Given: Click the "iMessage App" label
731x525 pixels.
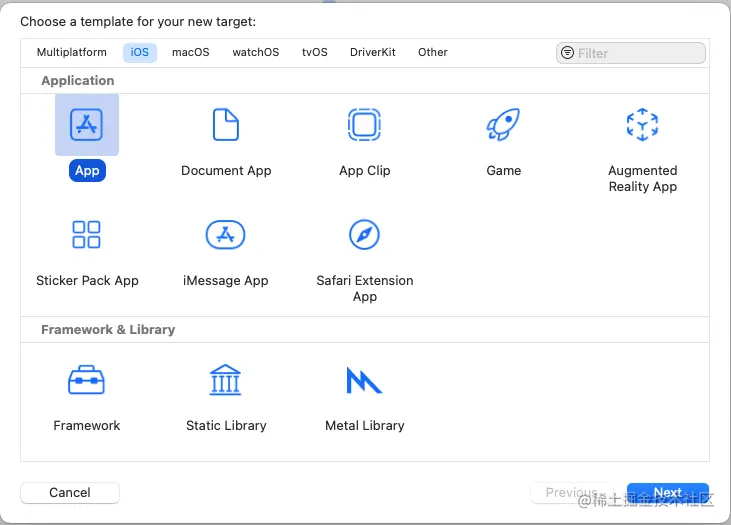Looking at the screenshot, I should 226,281.
